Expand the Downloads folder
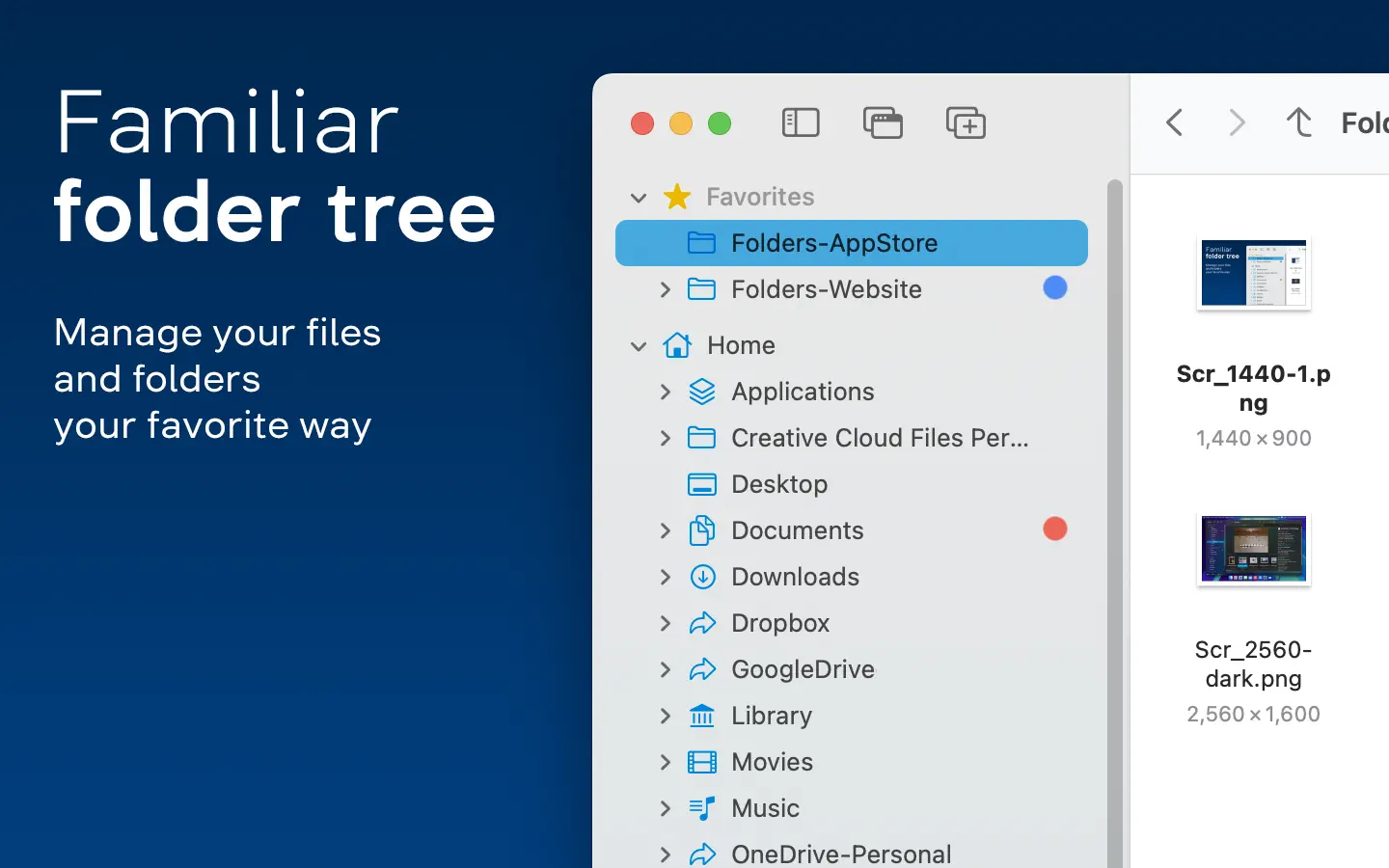This screenshot has height=868, width=1389. point(665,577)
